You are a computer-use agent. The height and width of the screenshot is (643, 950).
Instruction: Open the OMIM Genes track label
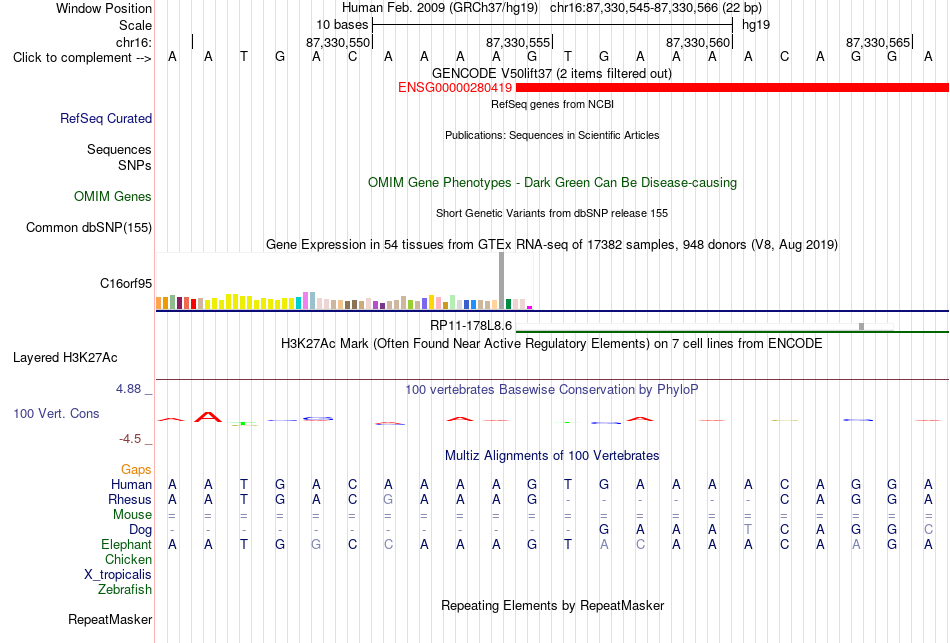113,196
